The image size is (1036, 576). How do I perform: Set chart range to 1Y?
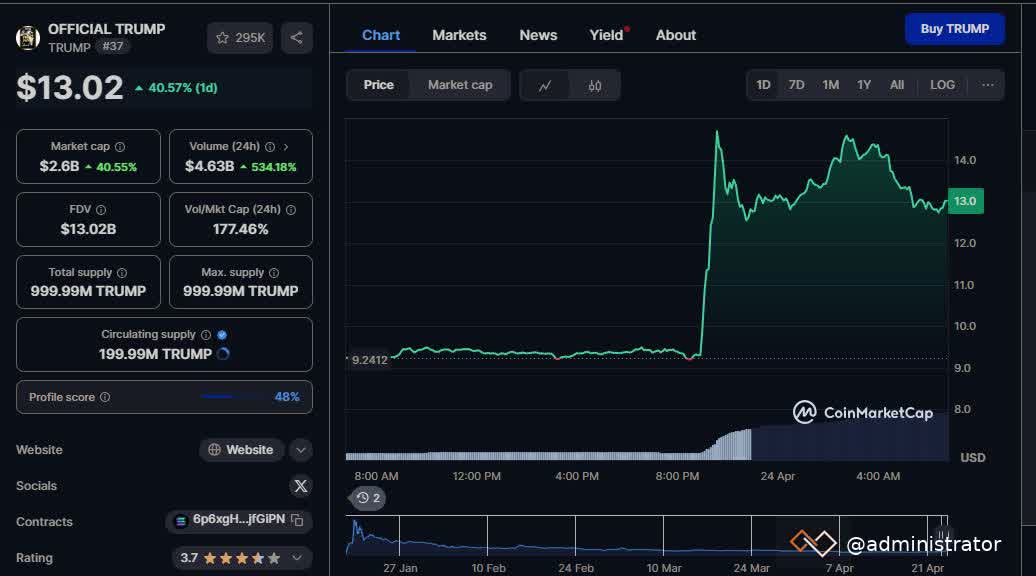(864, 85)
